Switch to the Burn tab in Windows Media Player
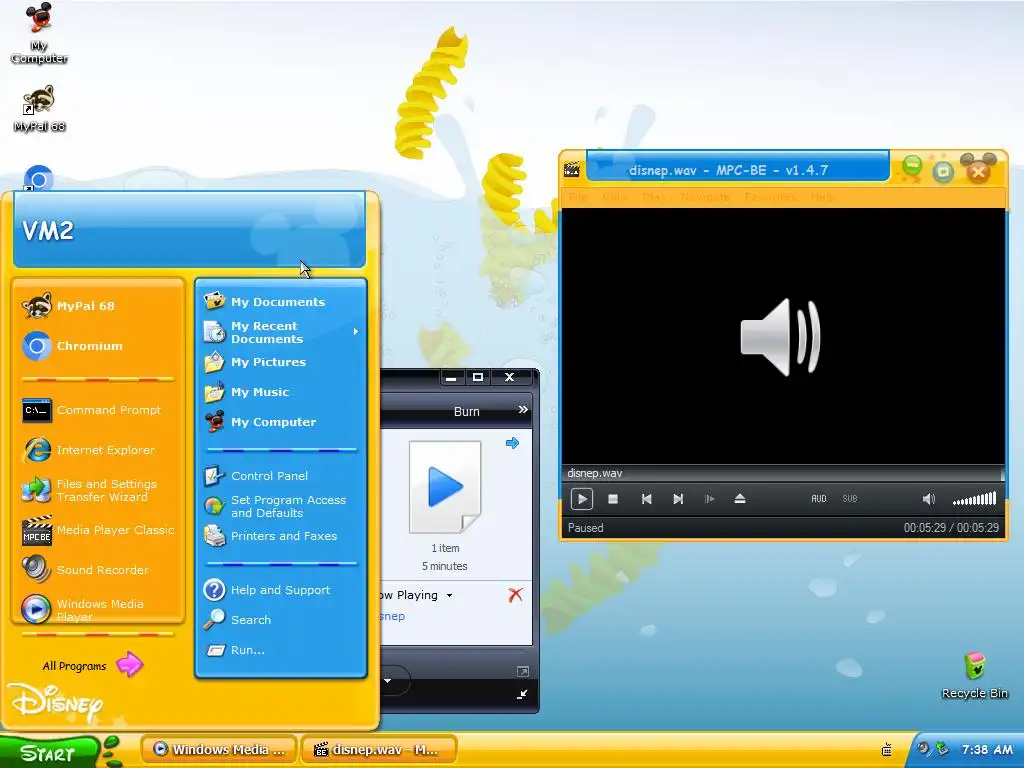Screen dimensions: 1024x768 (466, 411)
